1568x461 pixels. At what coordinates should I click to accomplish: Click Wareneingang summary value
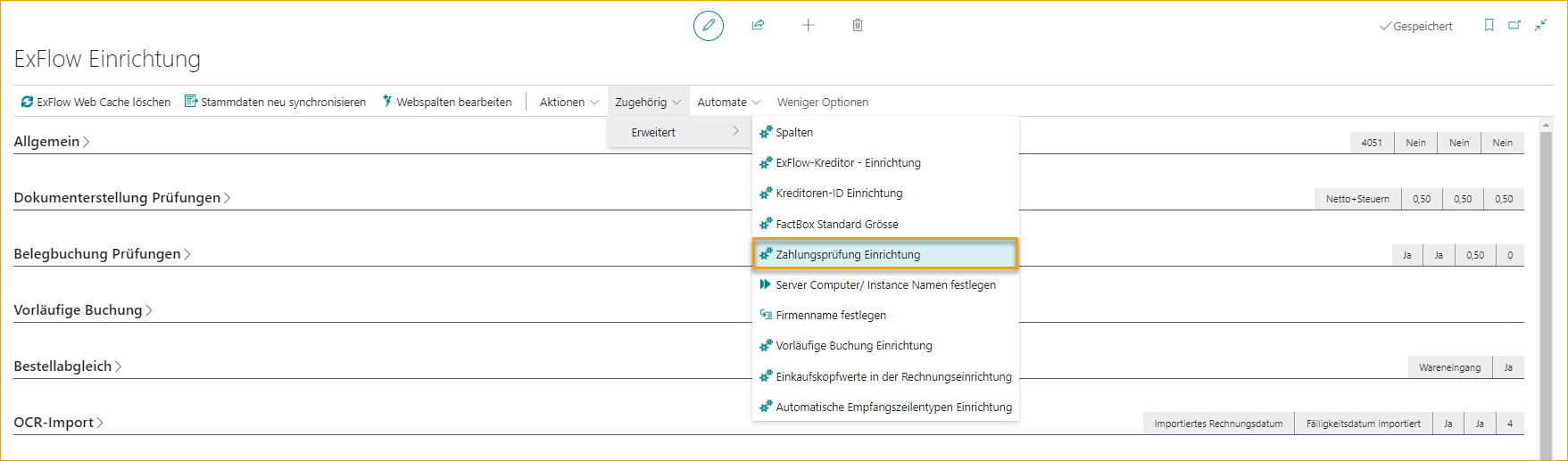[x=1449, y=367]
